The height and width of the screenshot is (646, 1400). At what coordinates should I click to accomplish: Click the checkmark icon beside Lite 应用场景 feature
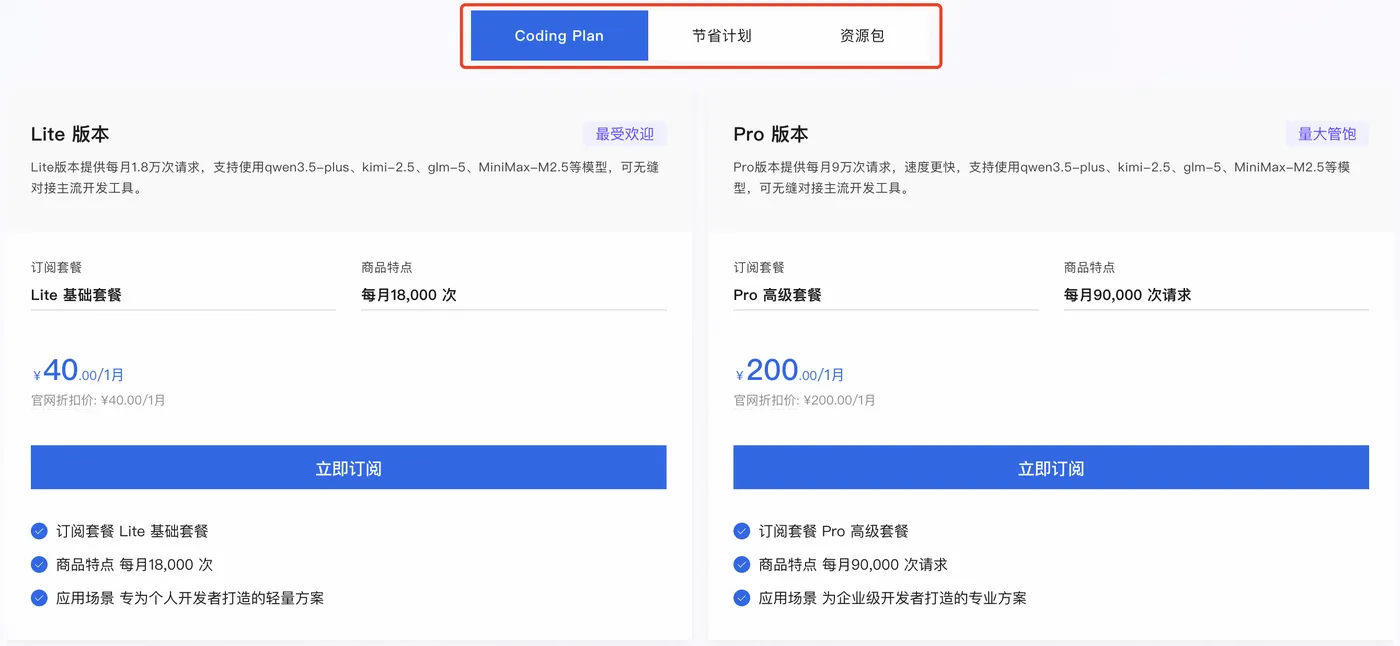tap(38, 598)
